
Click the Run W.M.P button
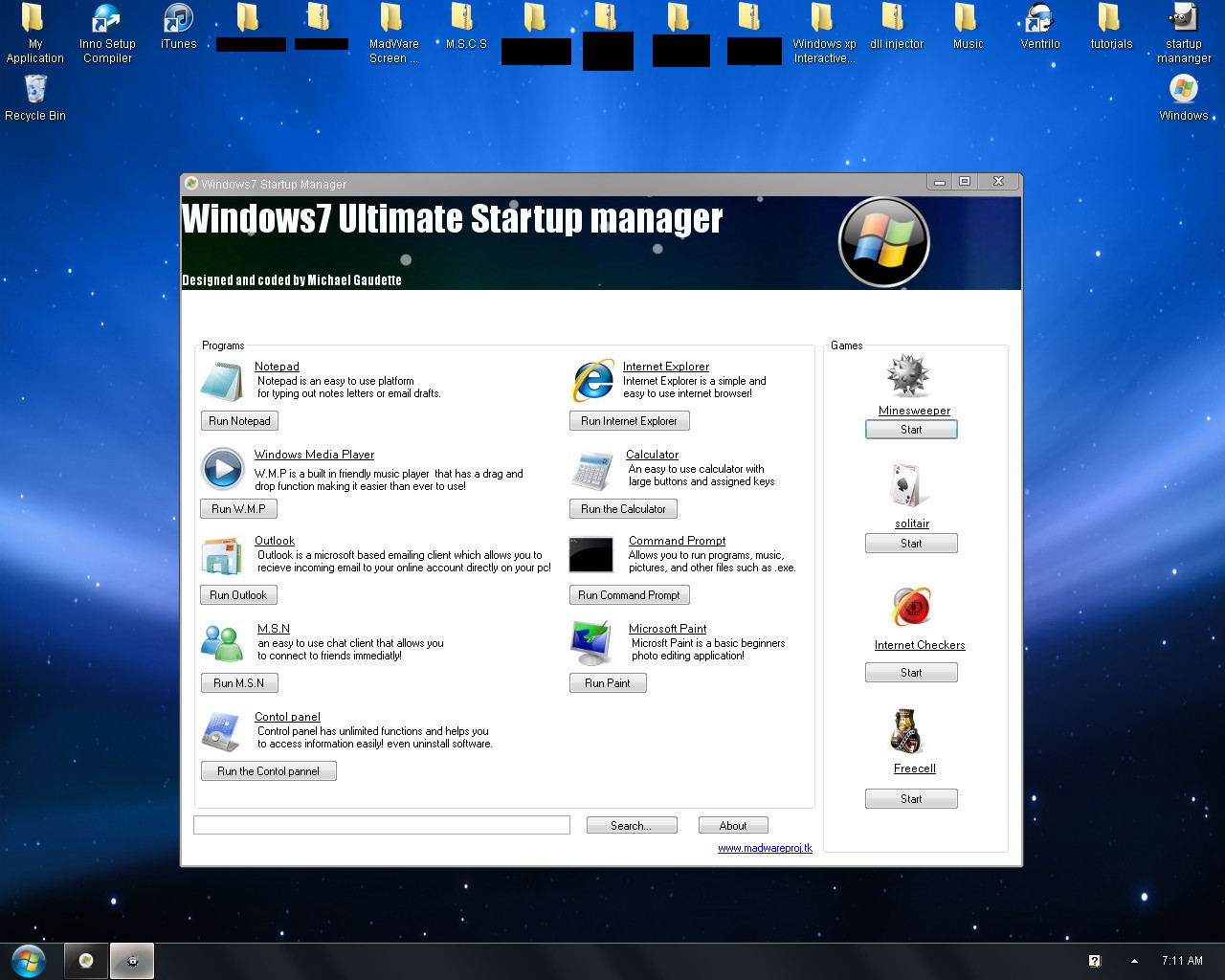[238, 509]
